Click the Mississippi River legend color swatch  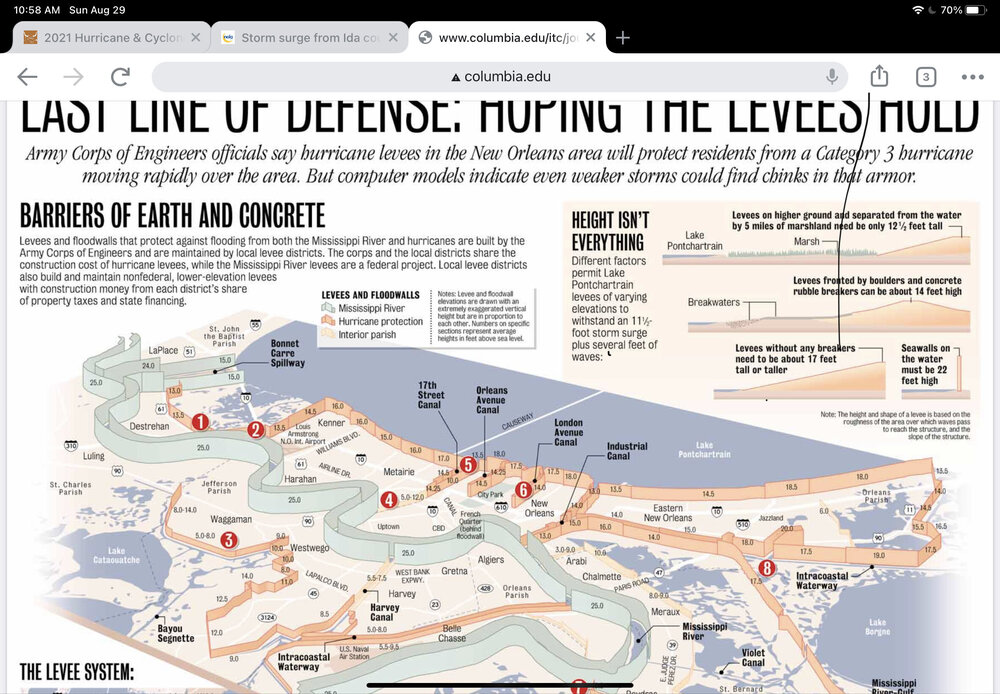[x=330, y=308]
